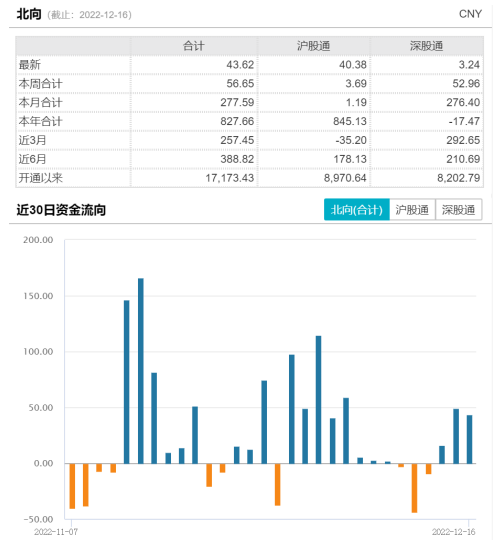Click the value 52.96 in 本周合计 row
The width and height of the screenshot is (500, 540).
pyautogui.click(x=466, y=84)
